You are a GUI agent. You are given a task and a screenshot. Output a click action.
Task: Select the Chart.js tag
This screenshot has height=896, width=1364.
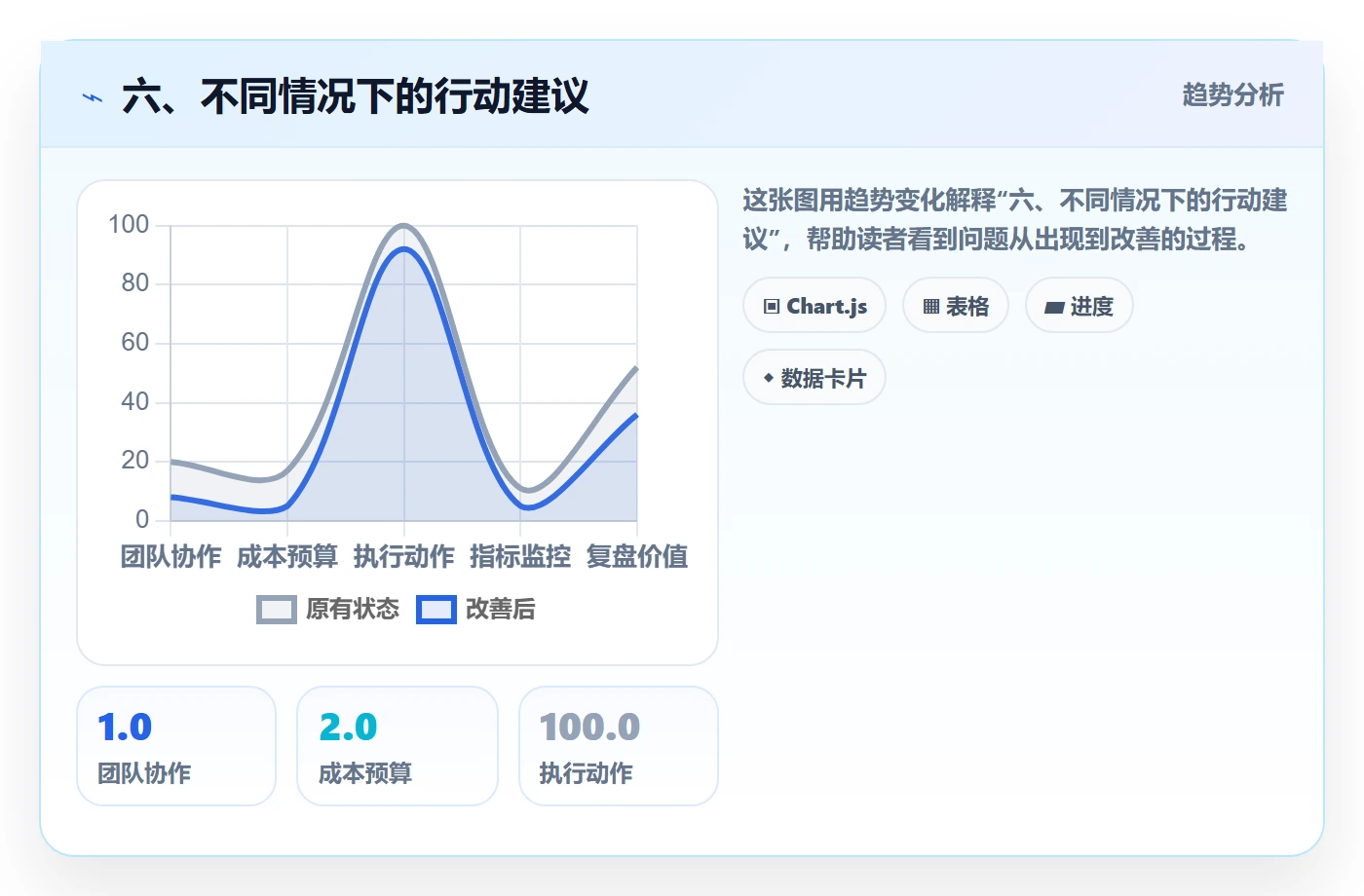point(815,306)
